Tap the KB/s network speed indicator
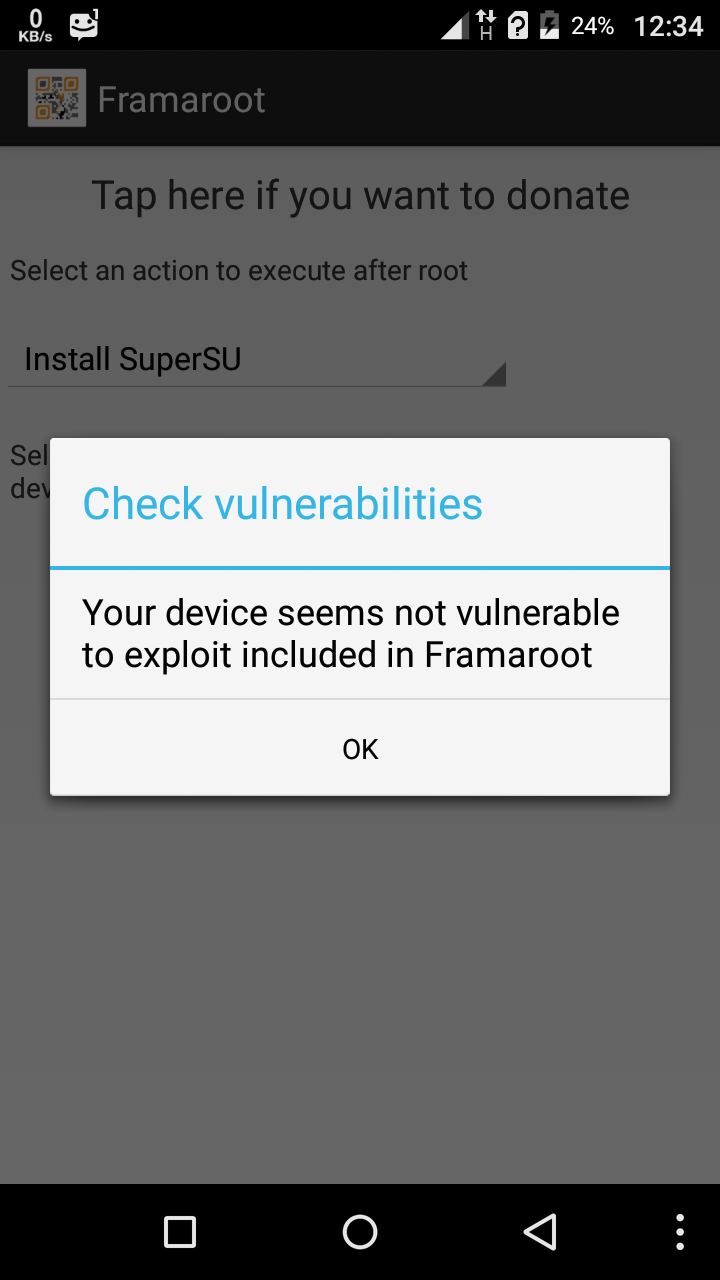The height and width of the screenshot is (1280, 720). coord(35,25)
